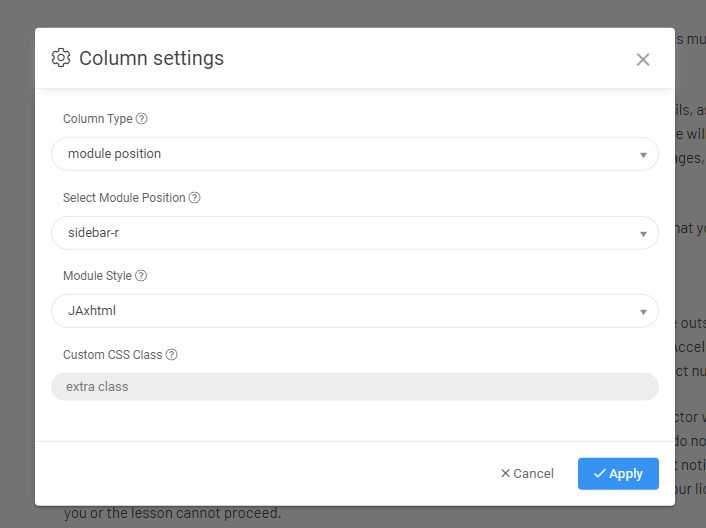Click the Module Style label
Viewport: 706px width, 528px height.
click(x=97, y=276)
